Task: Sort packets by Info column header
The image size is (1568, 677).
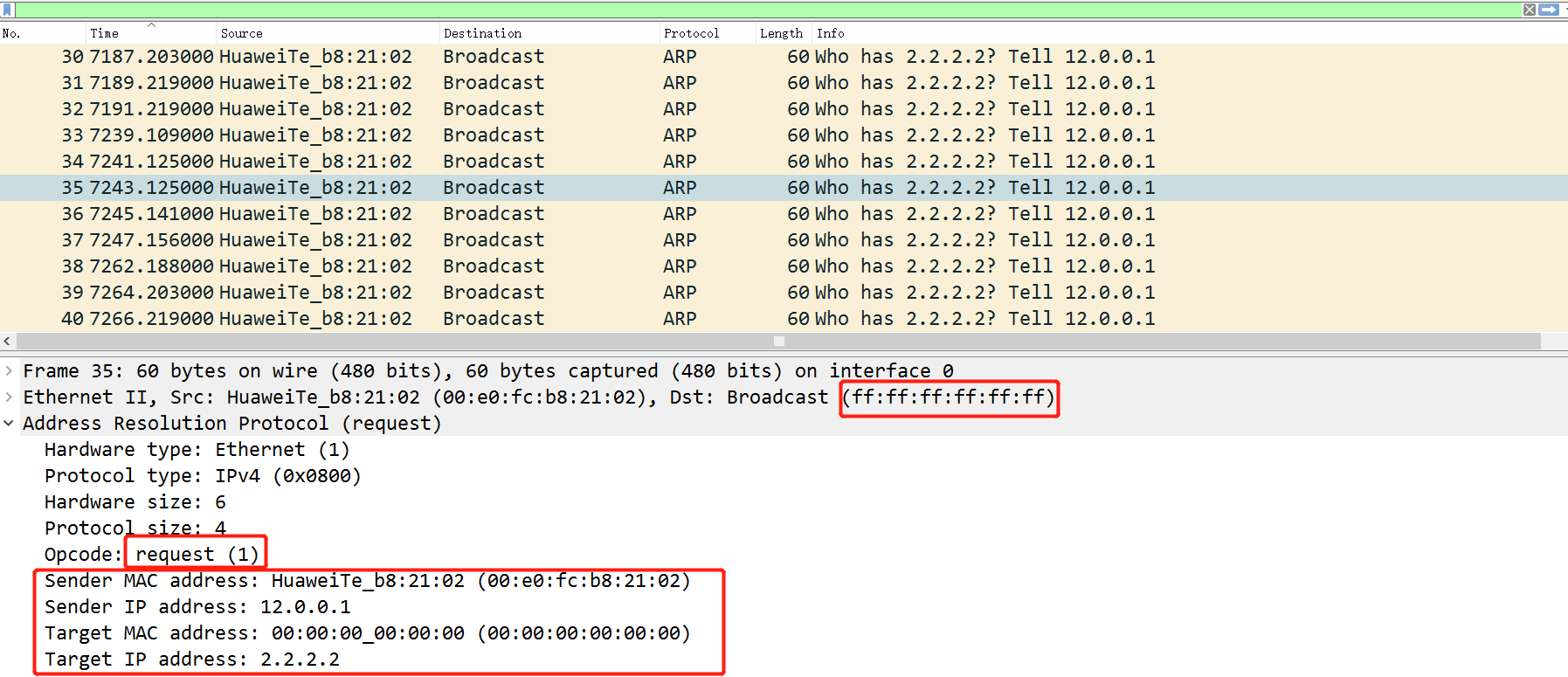Action: point(1190,33)
